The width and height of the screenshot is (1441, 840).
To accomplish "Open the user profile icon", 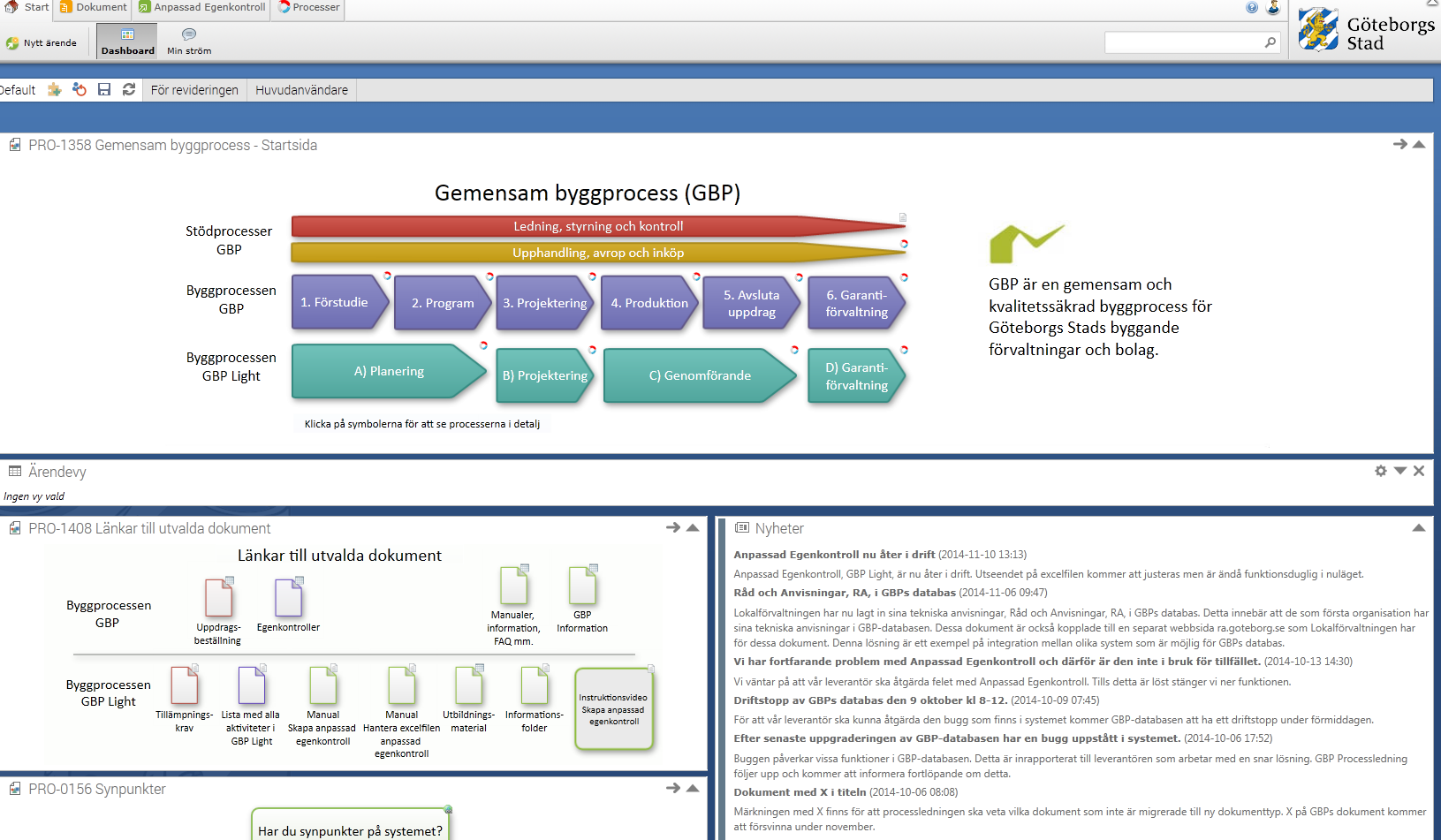I will 1273,8.
